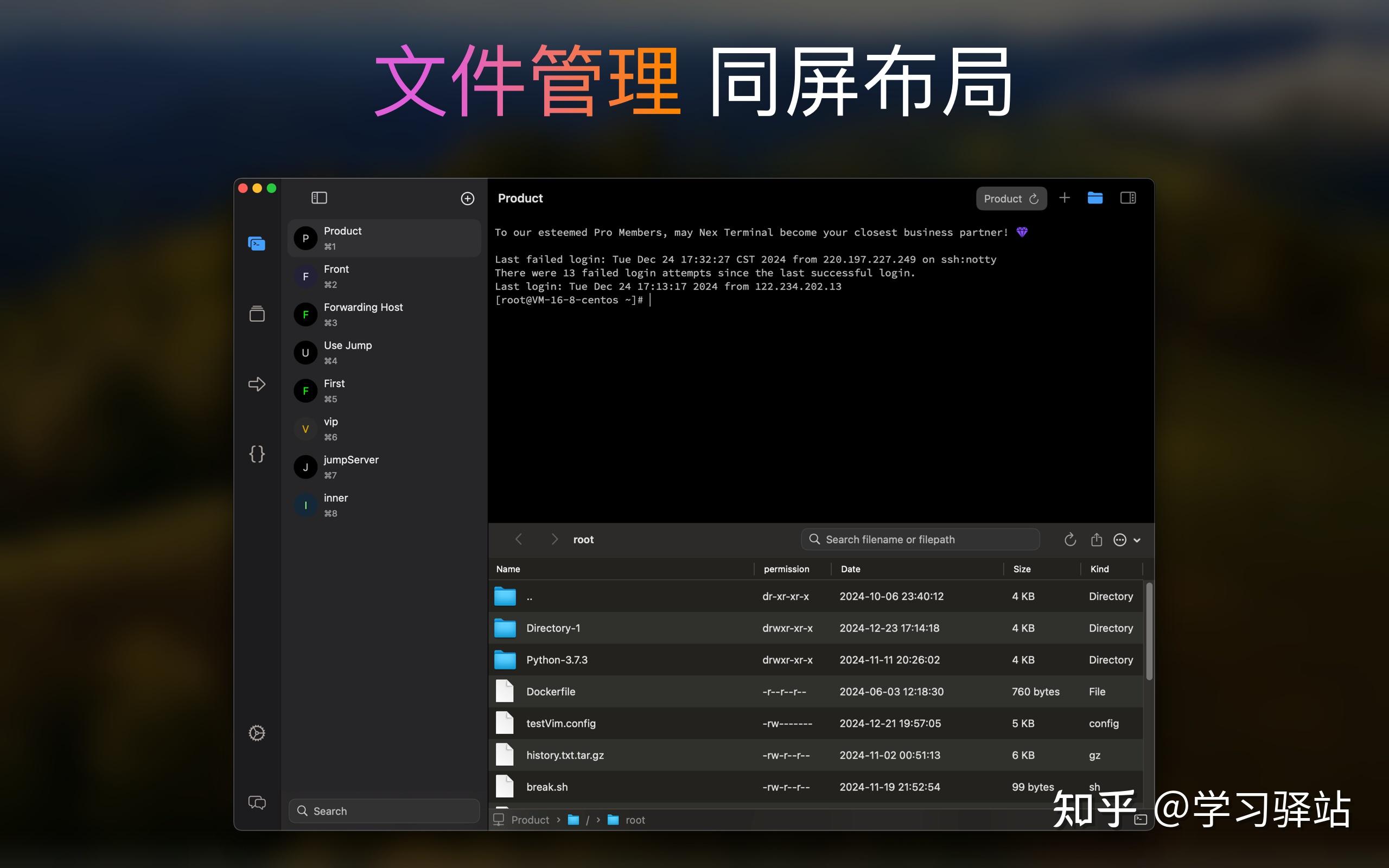The image size is (1389, 868).
Task: Refresh the file list with the circular arrow icon
Action: pos(1070,539)
